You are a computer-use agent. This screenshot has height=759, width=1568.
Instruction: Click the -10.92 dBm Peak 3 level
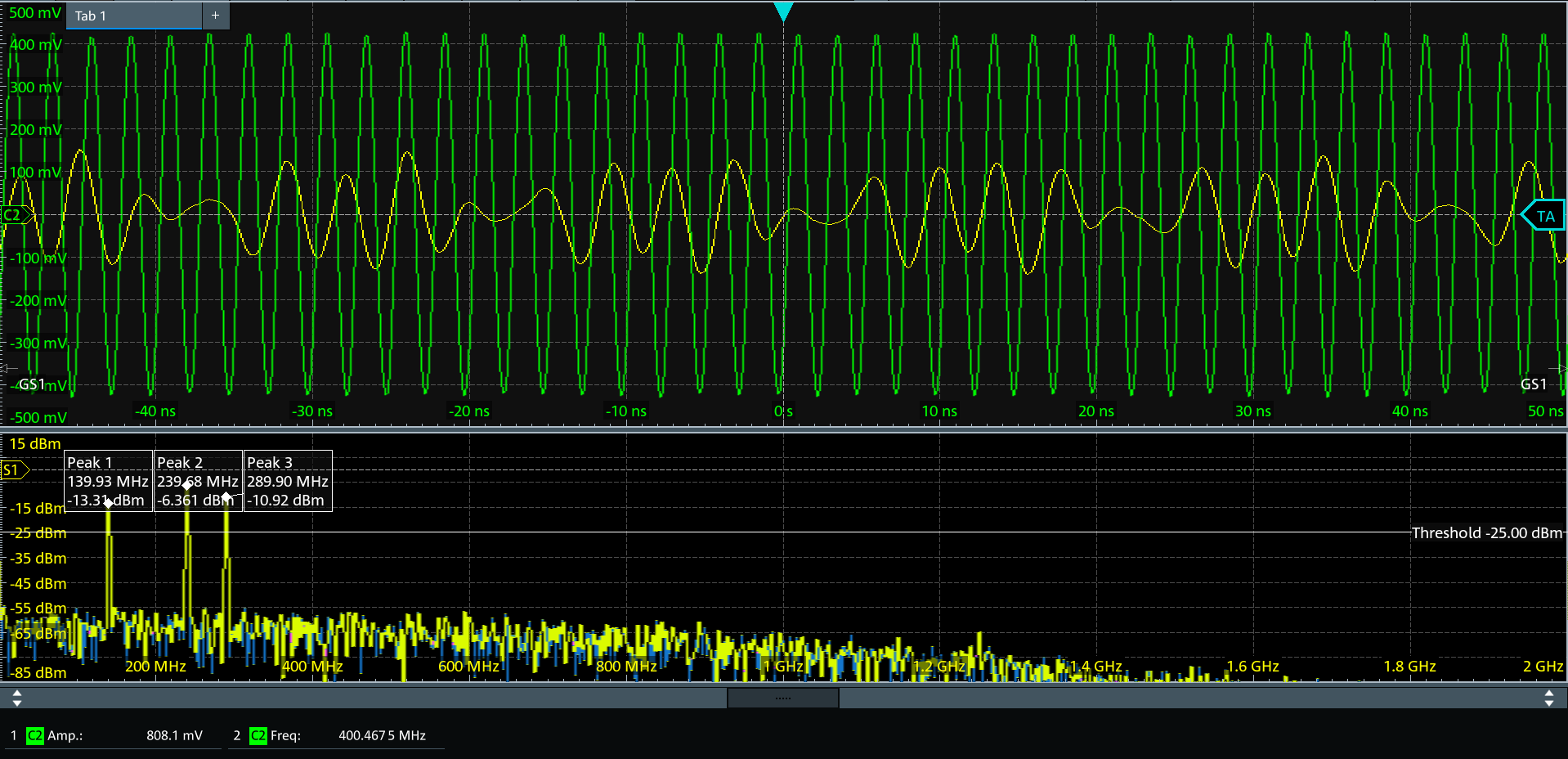tap(285, 501)
